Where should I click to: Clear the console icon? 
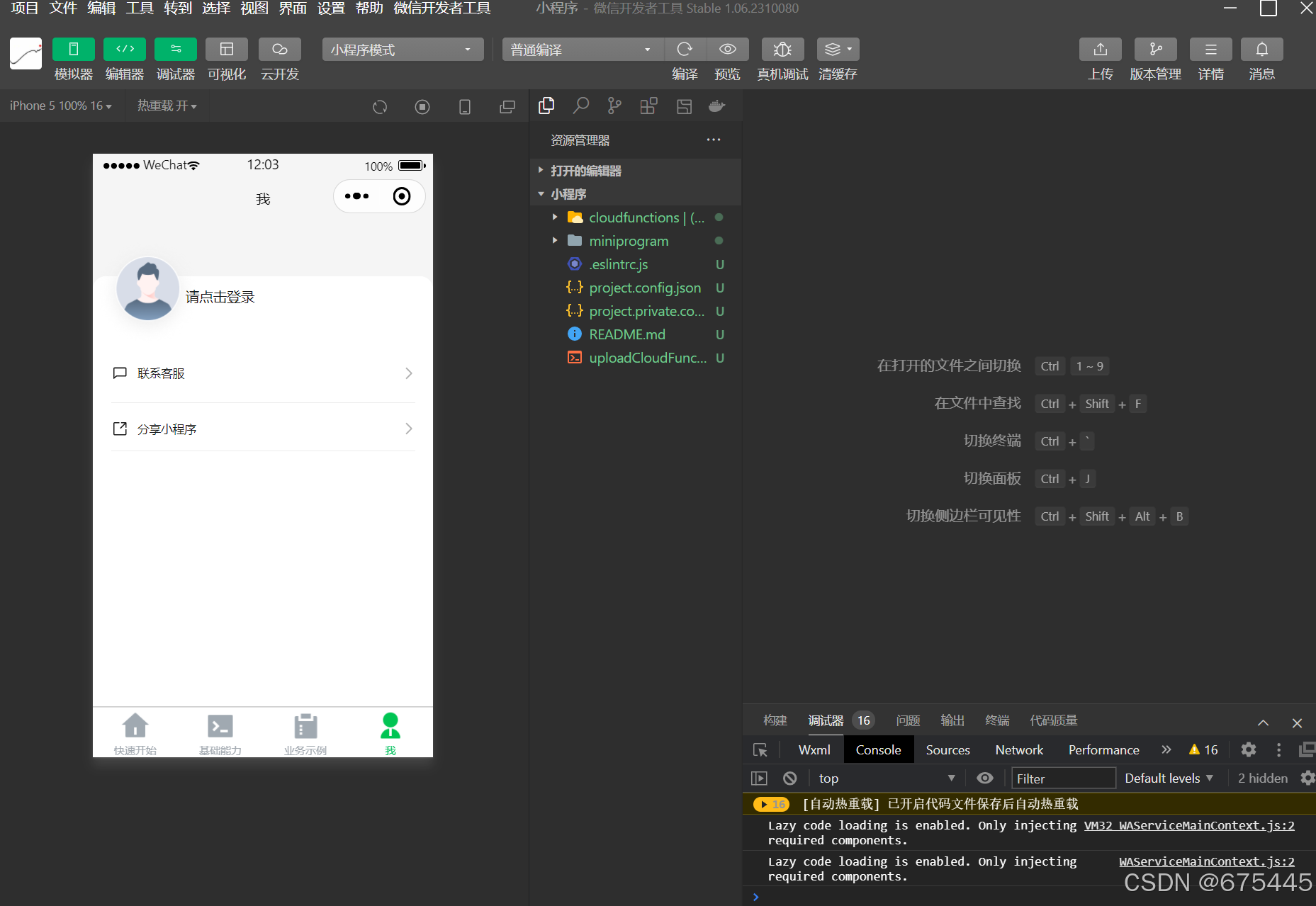(790, 778)
